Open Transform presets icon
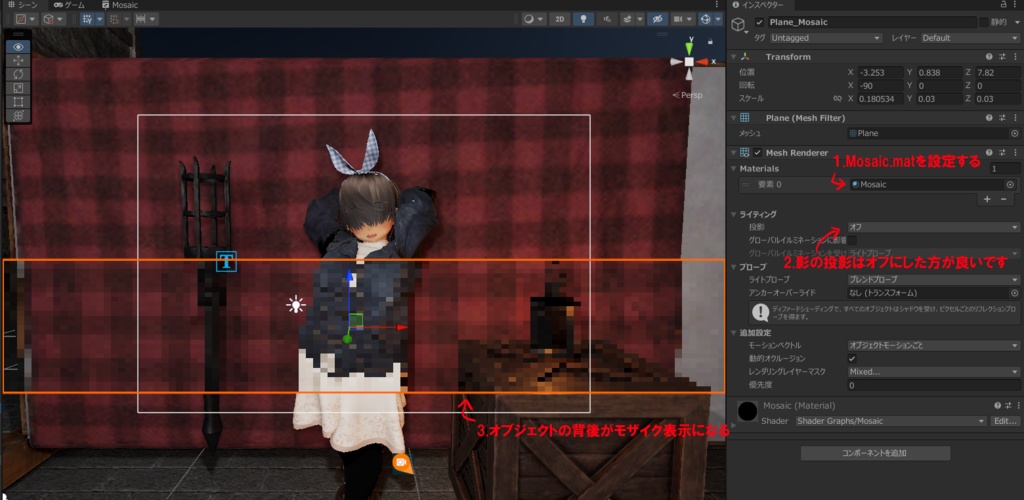 tap(1002, 57)
